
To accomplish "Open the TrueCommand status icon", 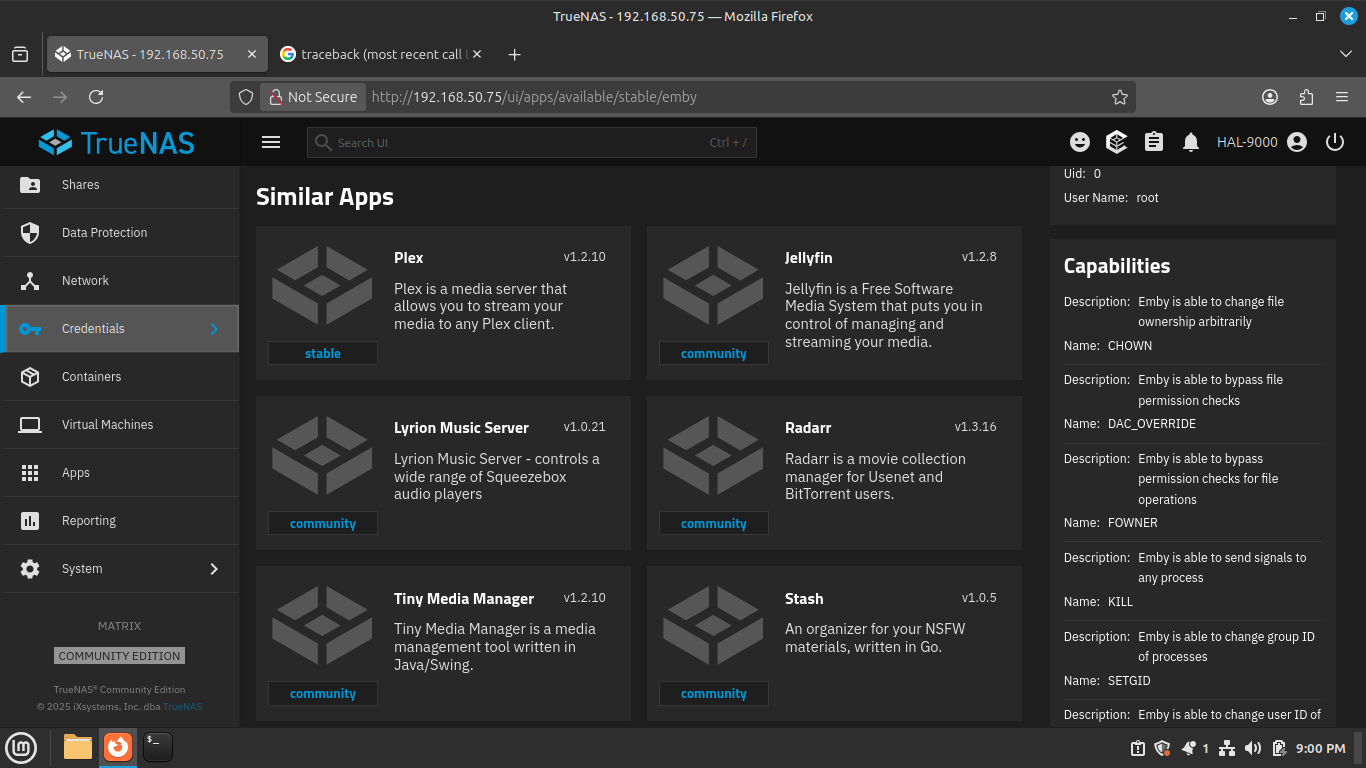I will click(1116, 142).
